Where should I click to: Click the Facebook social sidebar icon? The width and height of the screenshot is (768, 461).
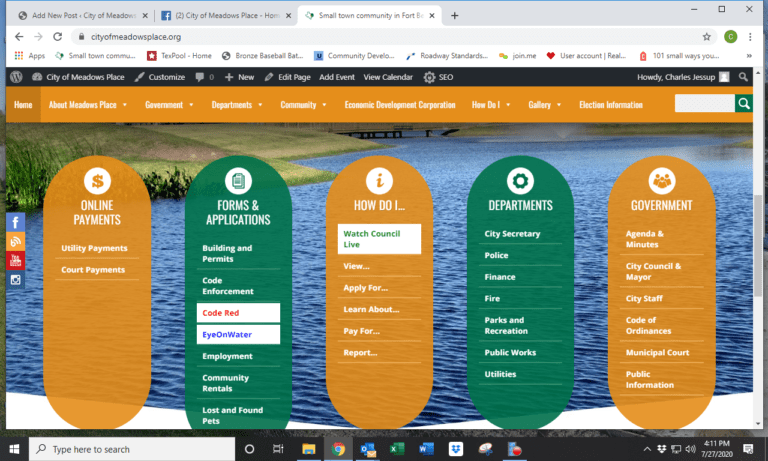click(15, 222)
